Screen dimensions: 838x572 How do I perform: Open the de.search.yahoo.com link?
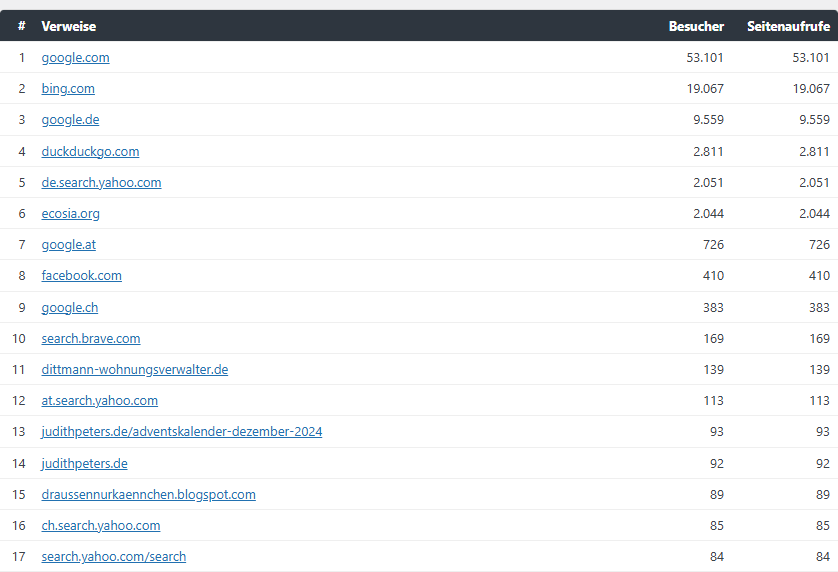(x=102, y=183)
